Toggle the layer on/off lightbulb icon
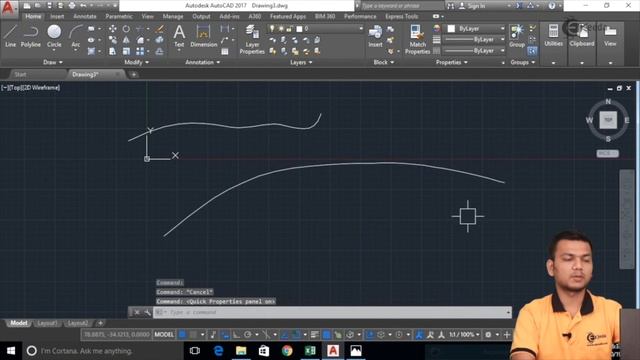 272,29
